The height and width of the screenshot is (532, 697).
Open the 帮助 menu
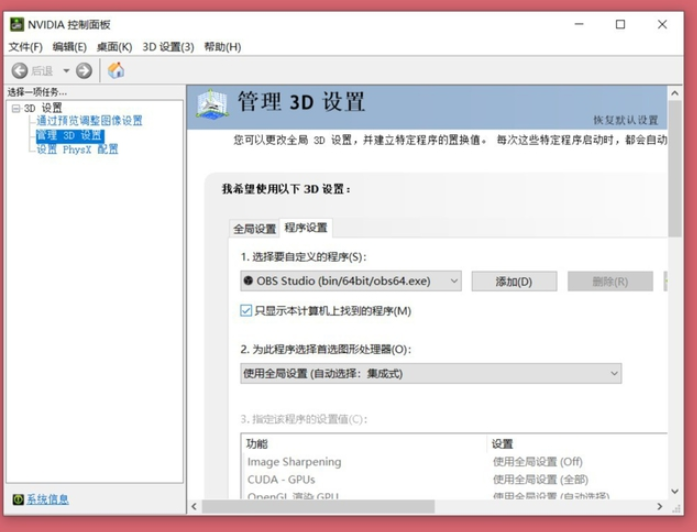click(x=222, y=47)
